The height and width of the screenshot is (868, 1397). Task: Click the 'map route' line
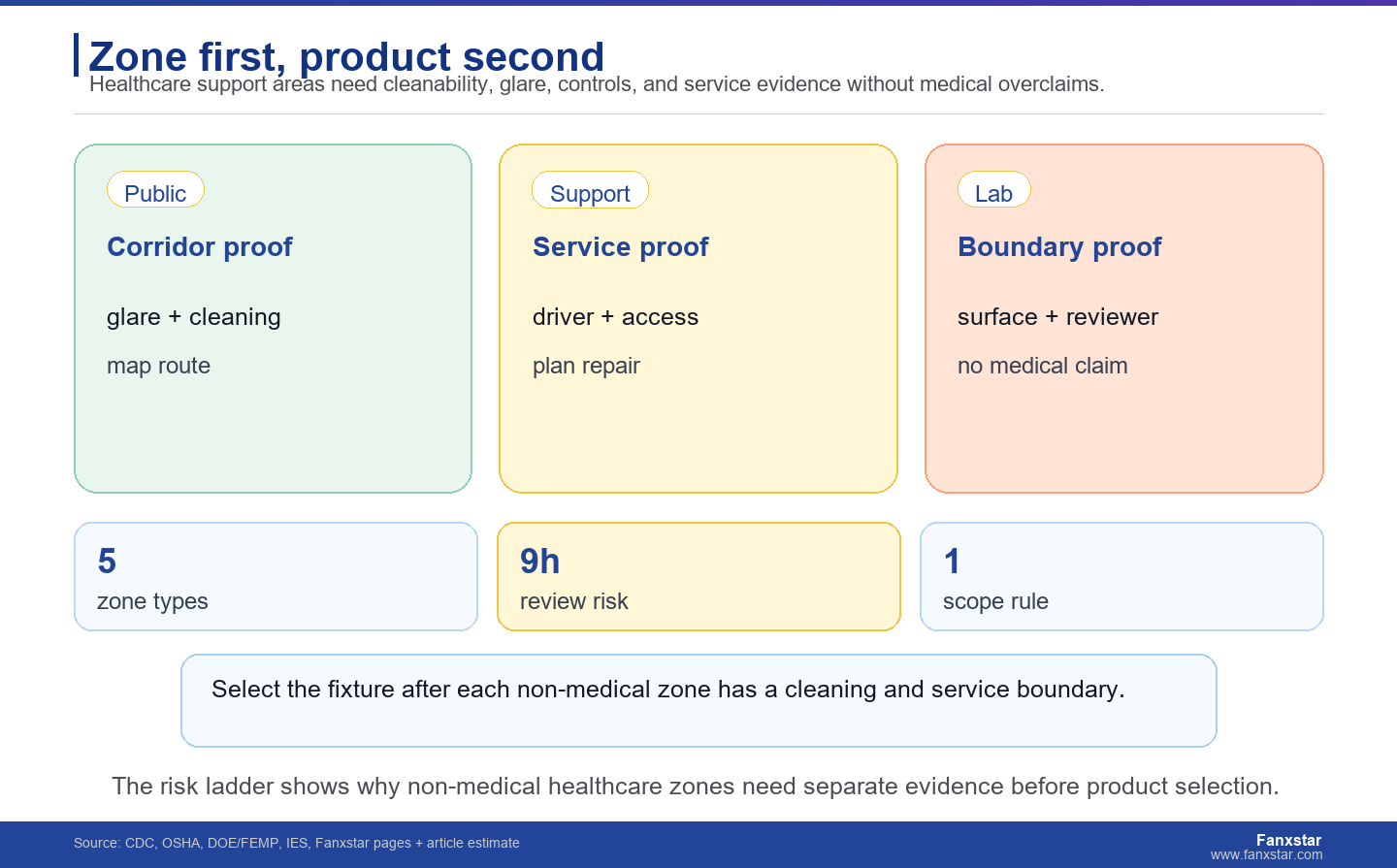click(158, 366)
